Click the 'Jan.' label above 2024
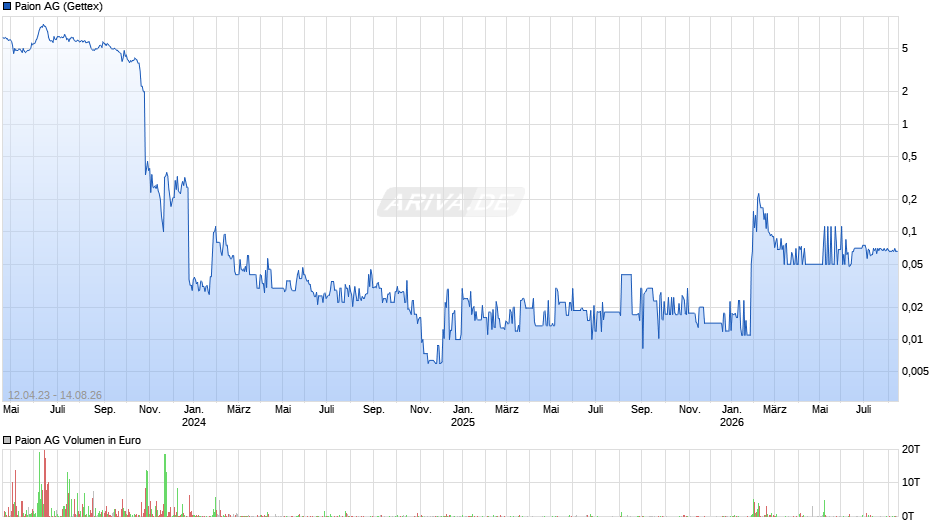Image resolution: width=940 pixels, height=526 pixels. click(194, 410)
